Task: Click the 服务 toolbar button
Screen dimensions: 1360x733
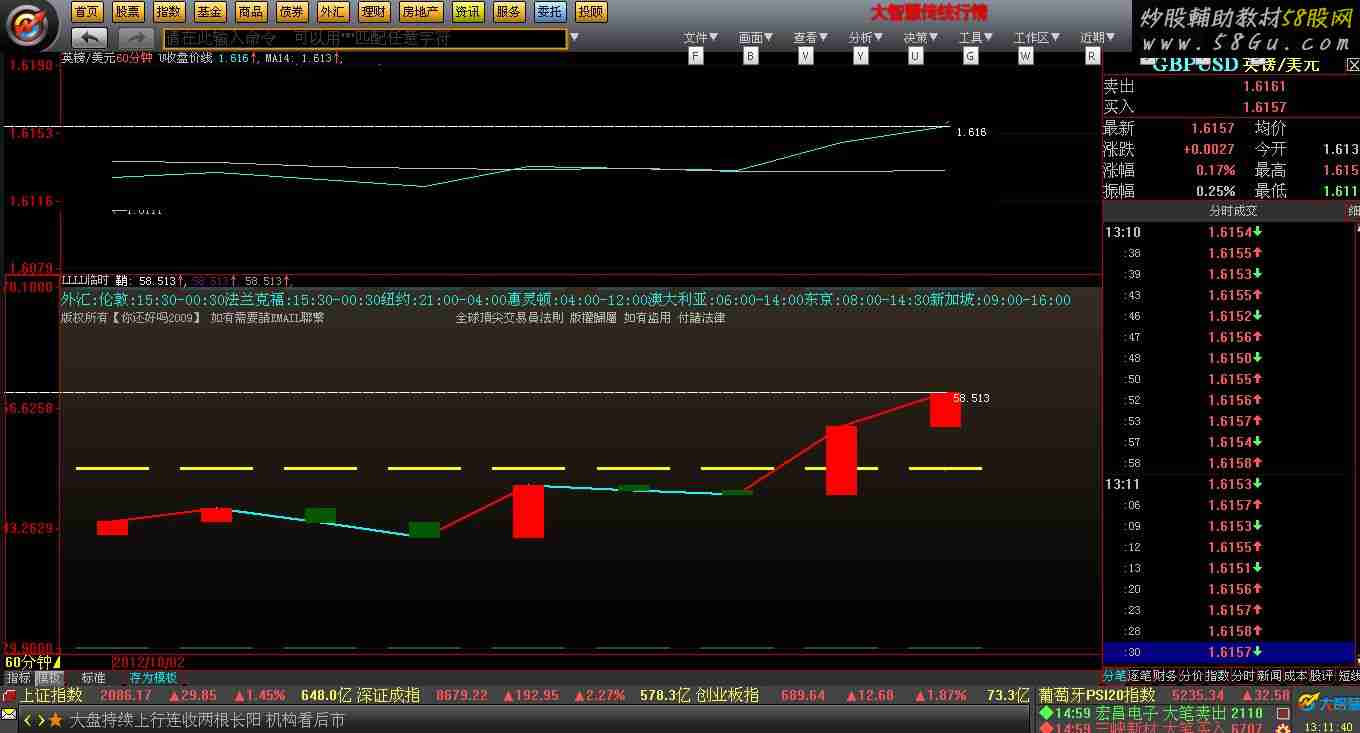Action: click(x=508, y=12)
